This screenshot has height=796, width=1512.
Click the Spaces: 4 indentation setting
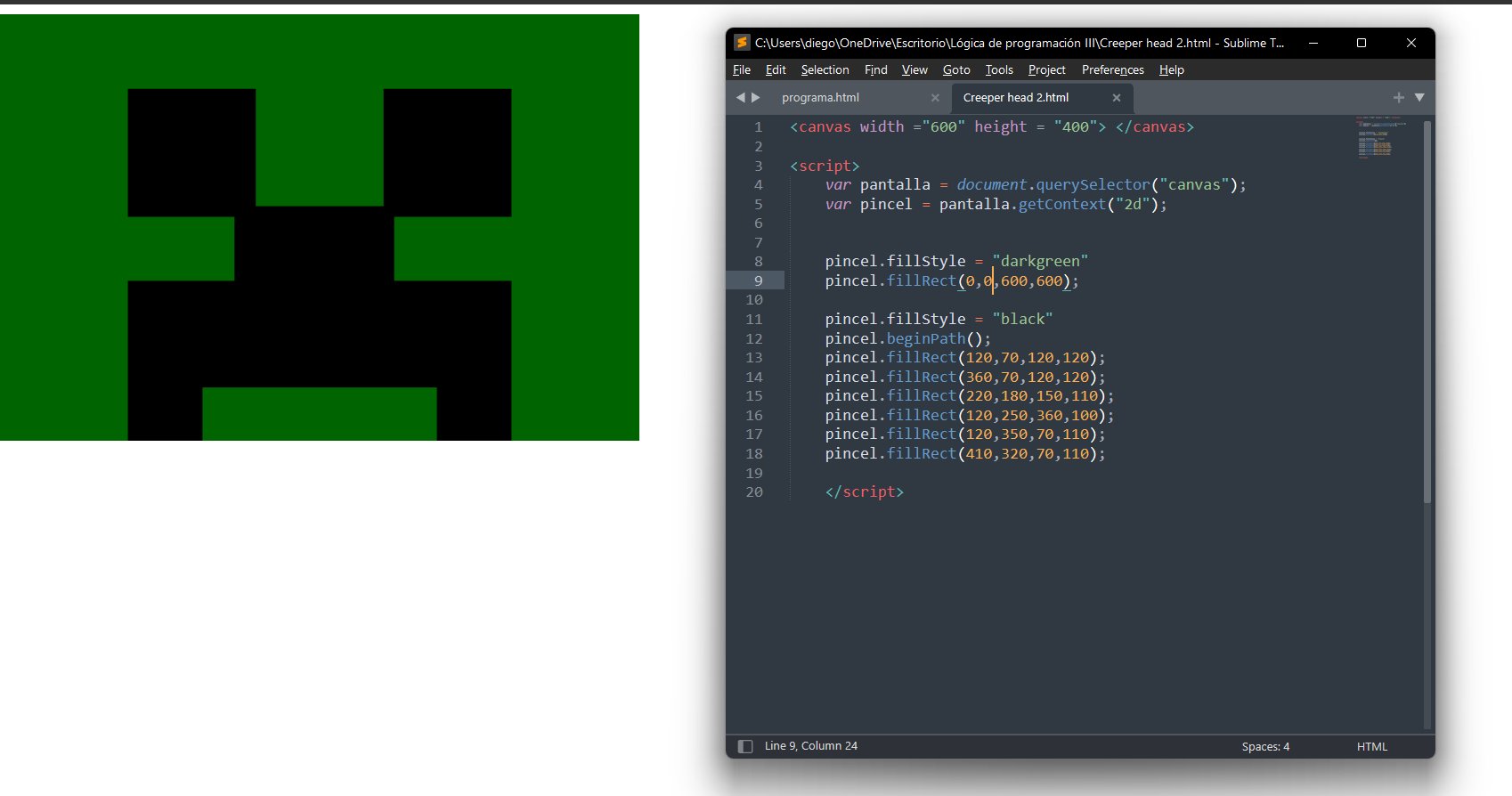click(x=1265, y=746)
